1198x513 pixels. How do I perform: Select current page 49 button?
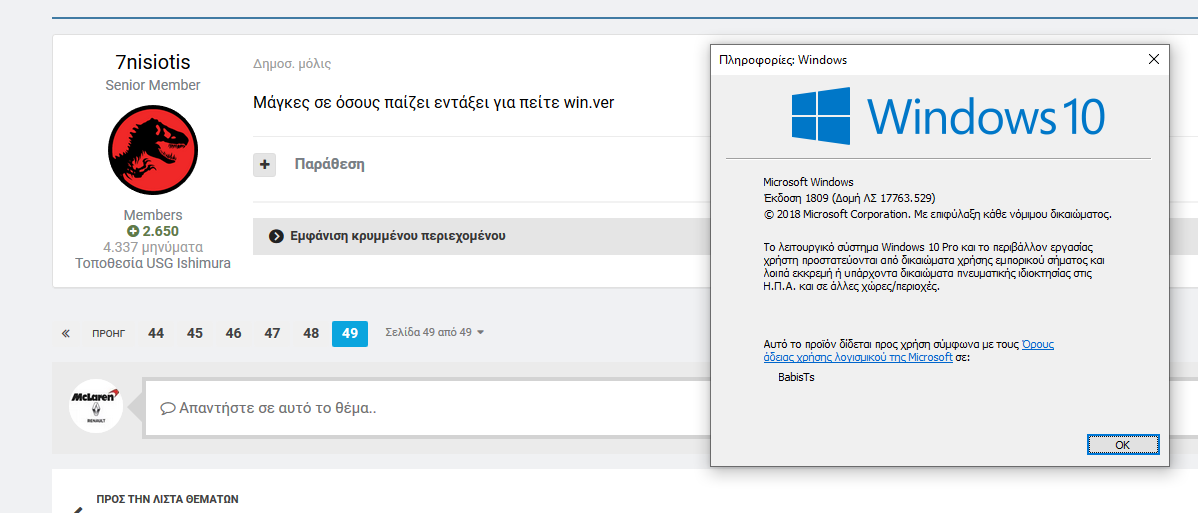point(350,333)
